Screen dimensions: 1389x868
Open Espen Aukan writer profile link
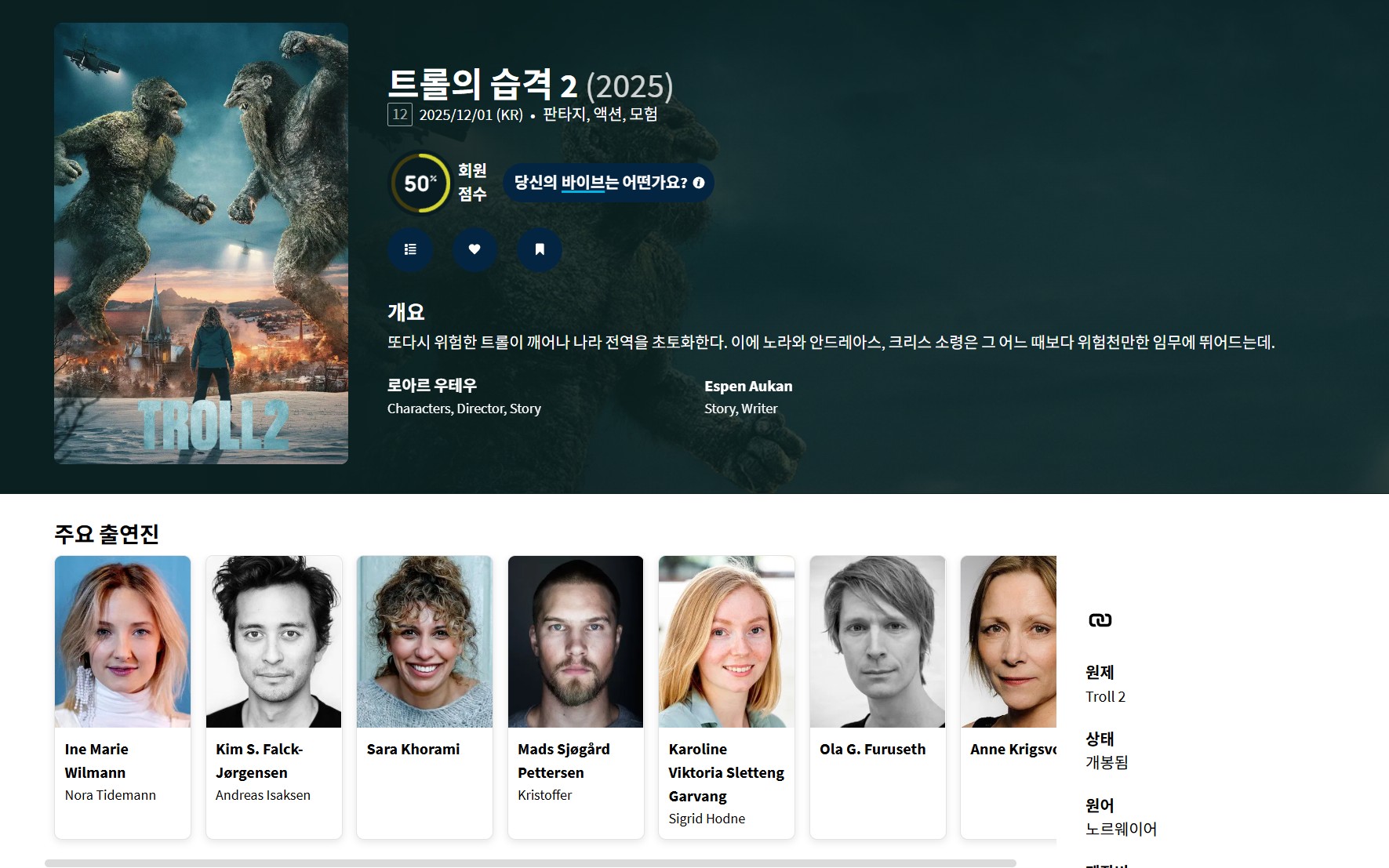(748, 386)
